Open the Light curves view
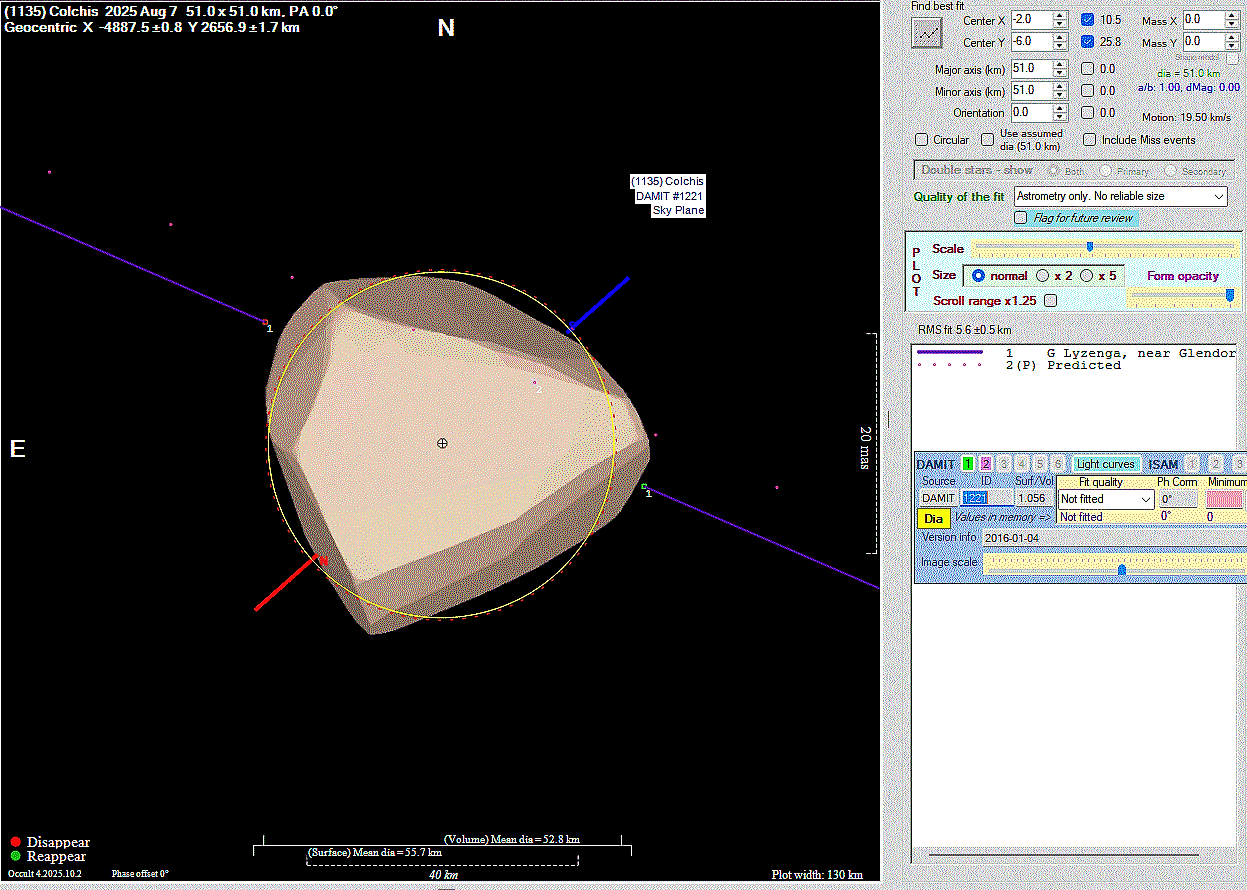Screen dimensions: 1247x890 pos(1105,464)
